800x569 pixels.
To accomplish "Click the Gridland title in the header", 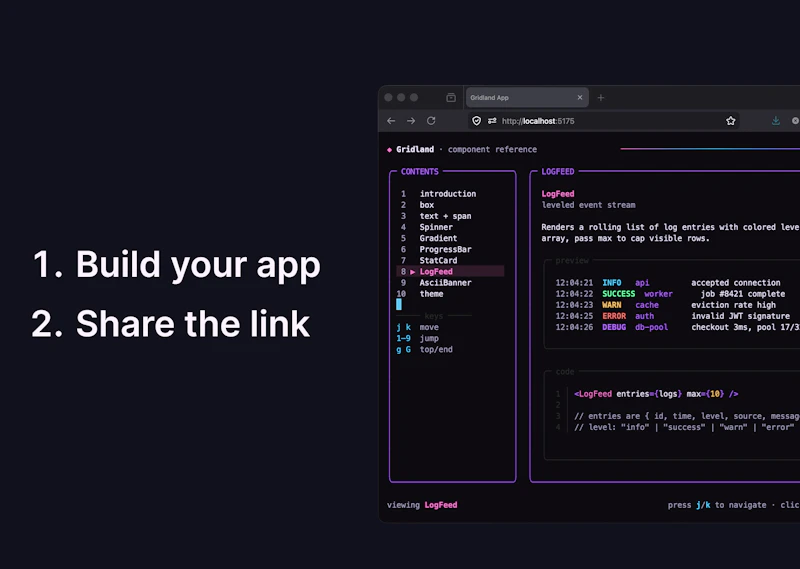I will tap(415, 150).
